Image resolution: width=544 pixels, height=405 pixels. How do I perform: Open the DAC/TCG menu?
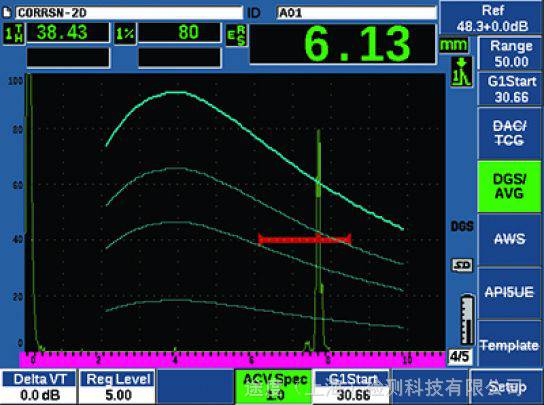(509, 133)
